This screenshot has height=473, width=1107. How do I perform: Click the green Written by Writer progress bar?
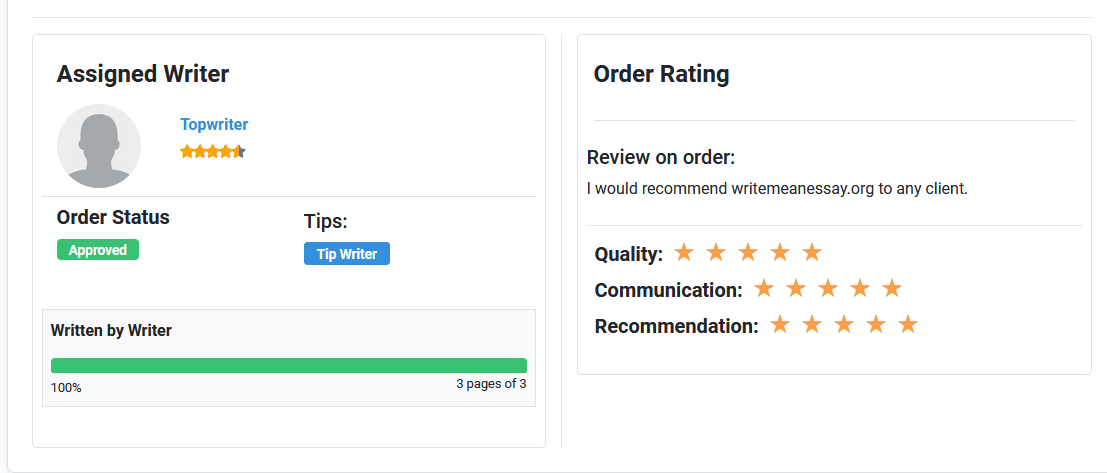(289, 366)
